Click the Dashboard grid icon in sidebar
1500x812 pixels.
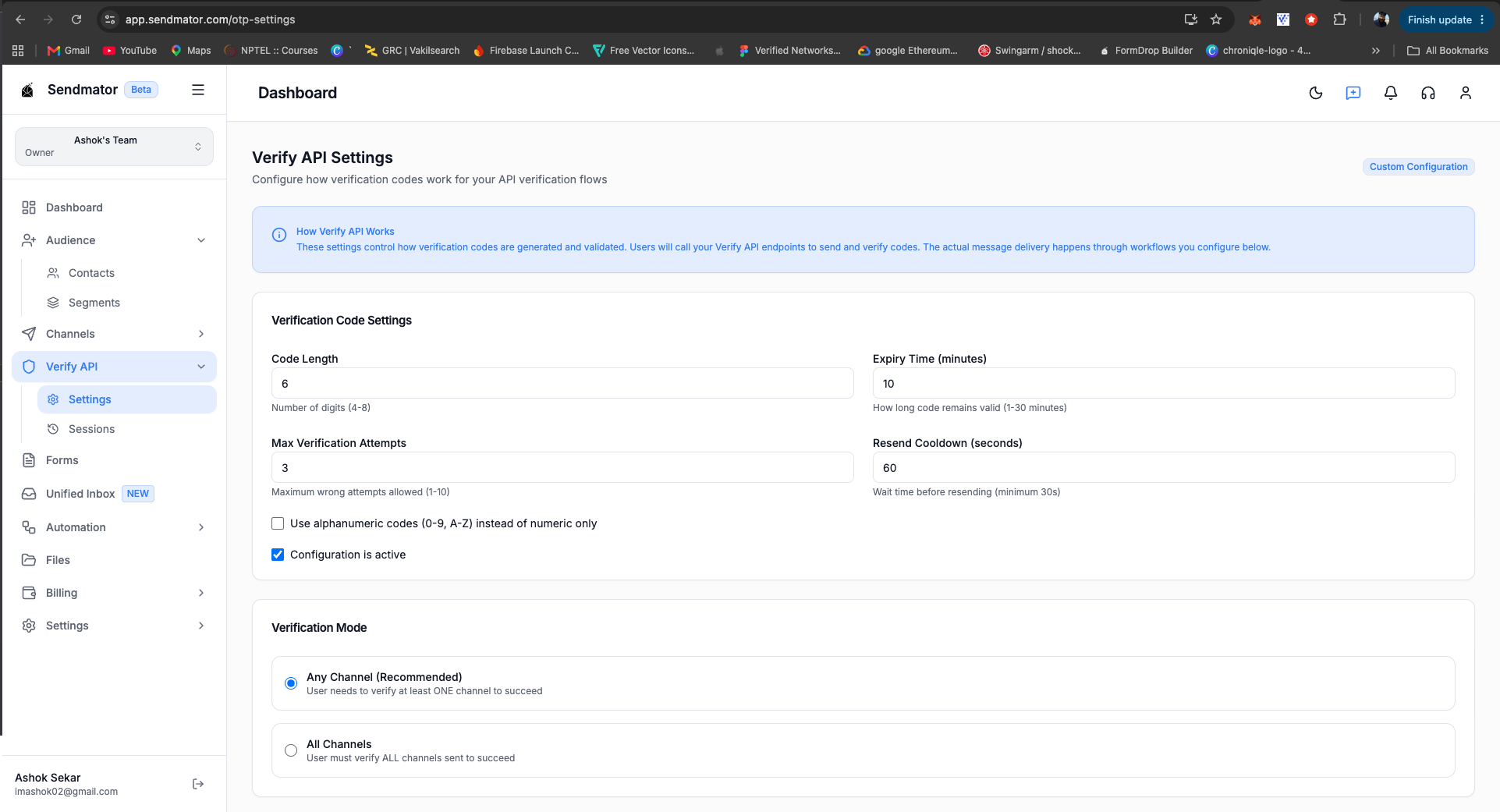(x=29, y=207)
